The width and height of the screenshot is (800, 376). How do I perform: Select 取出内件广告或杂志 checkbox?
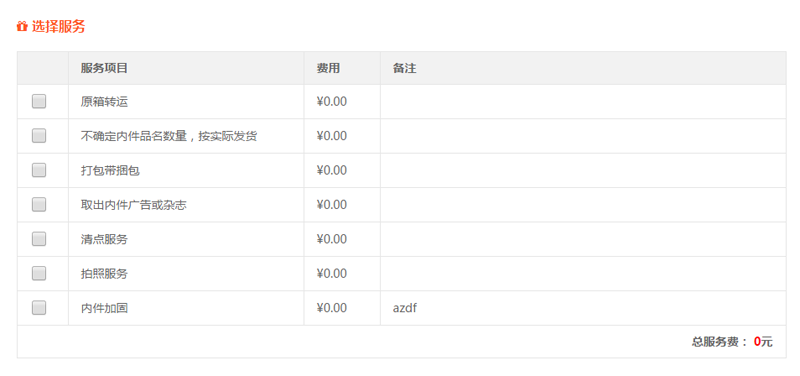[39, 205]
